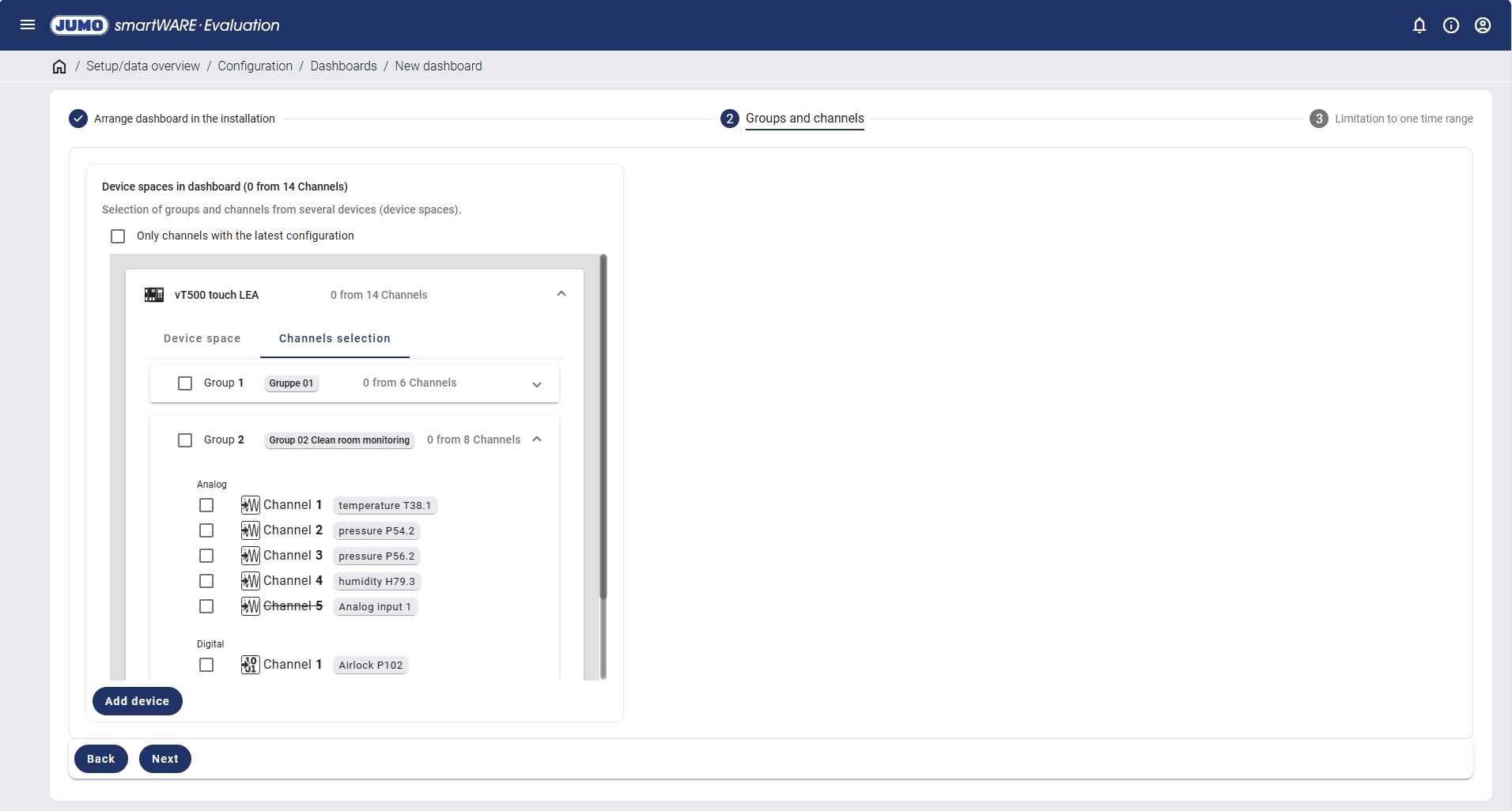Collapse the vT500 touch LEA device panel

coord(561,294)
